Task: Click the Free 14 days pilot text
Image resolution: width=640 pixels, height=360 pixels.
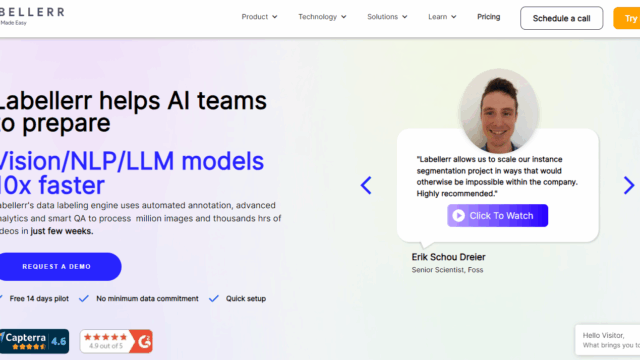Action: tap(39, 299)
